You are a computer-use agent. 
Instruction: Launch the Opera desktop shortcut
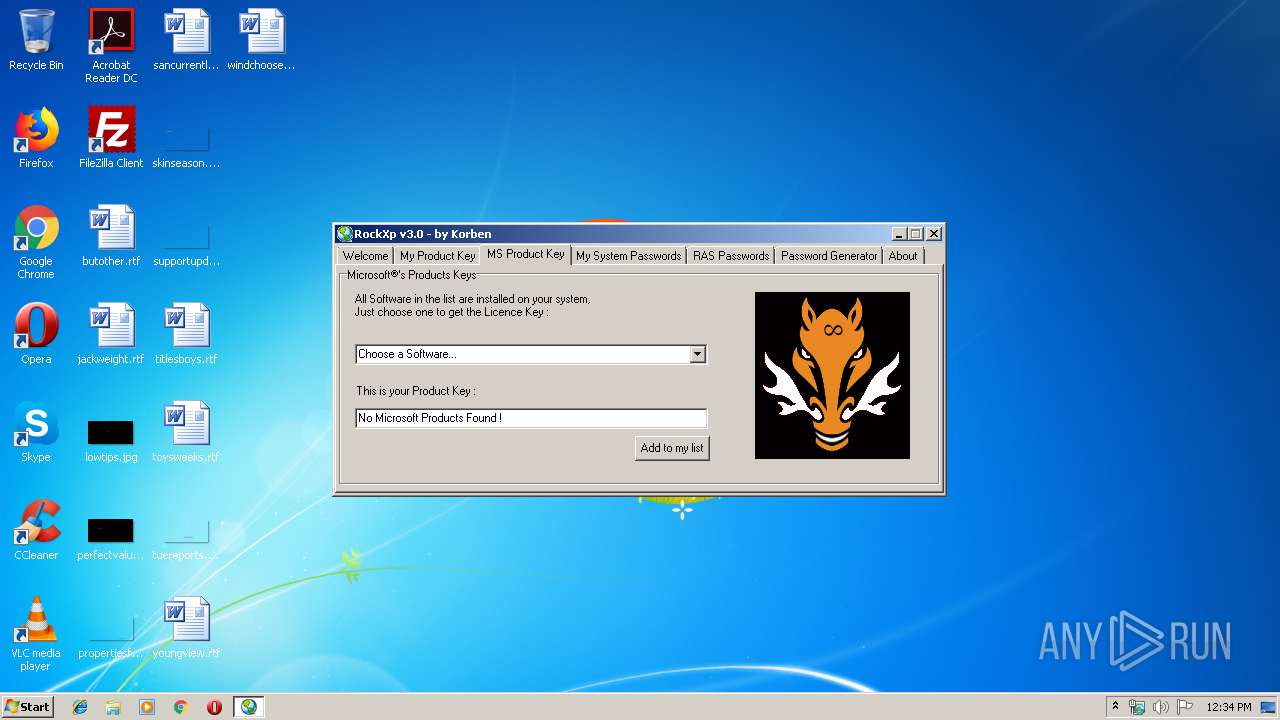36,334
